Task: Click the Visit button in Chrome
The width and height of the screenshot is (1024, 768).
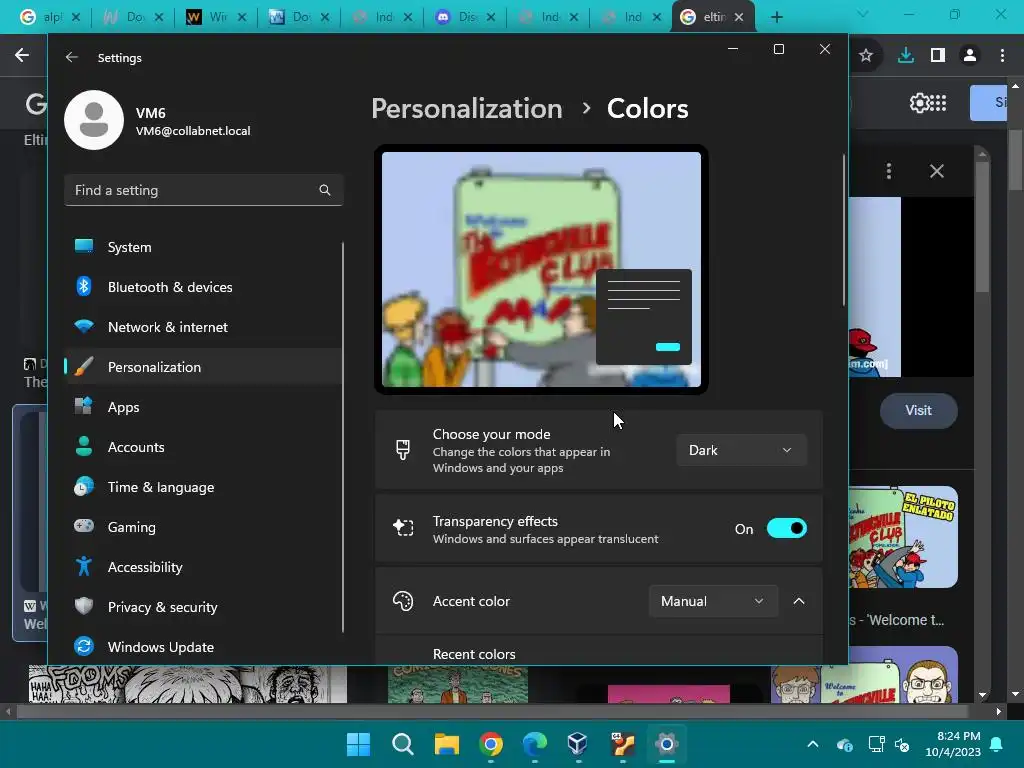Action: coord(918,410)
